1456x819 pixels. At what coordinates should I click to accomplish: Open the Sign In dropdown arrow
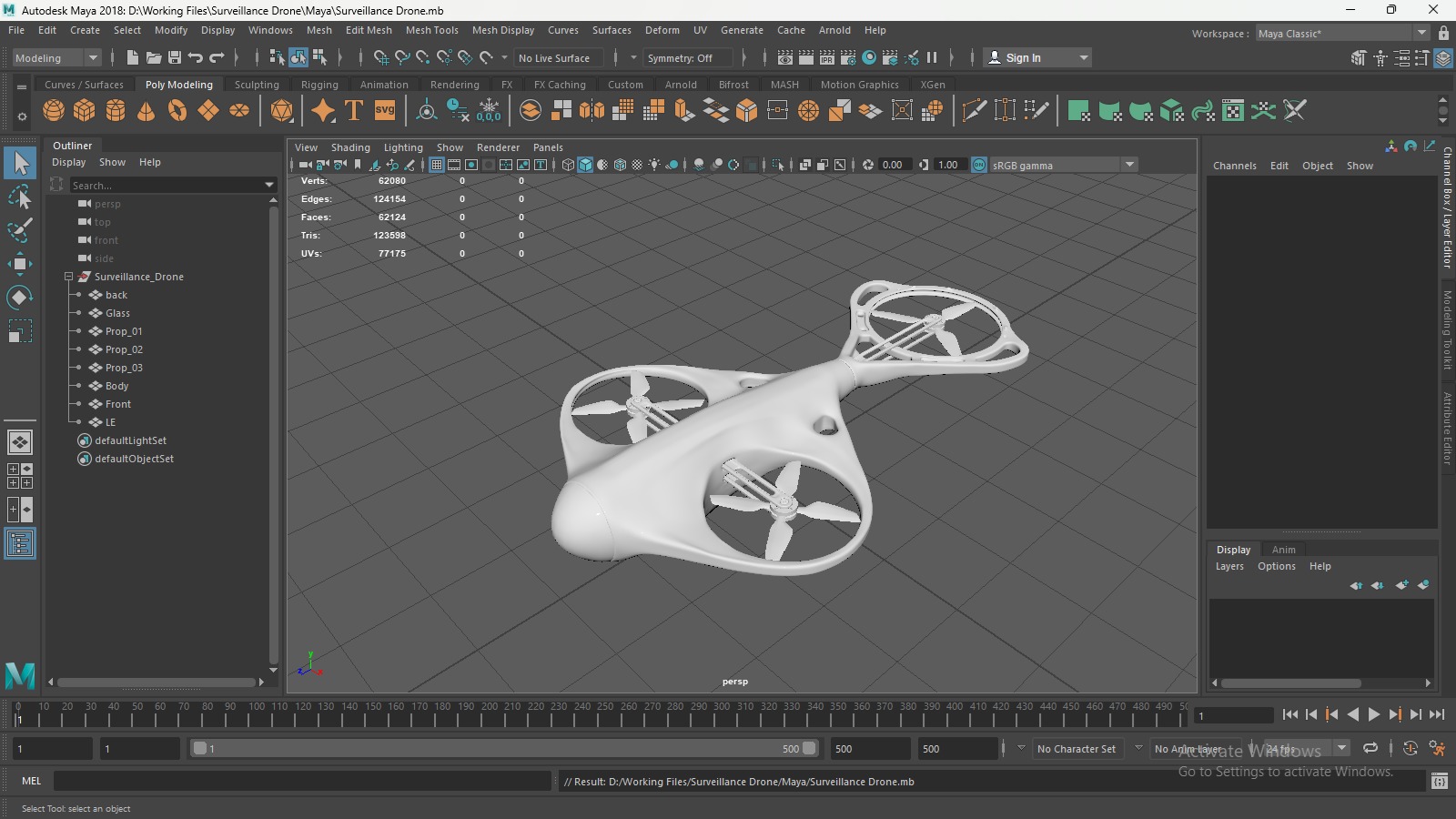tap(1083, 57)
